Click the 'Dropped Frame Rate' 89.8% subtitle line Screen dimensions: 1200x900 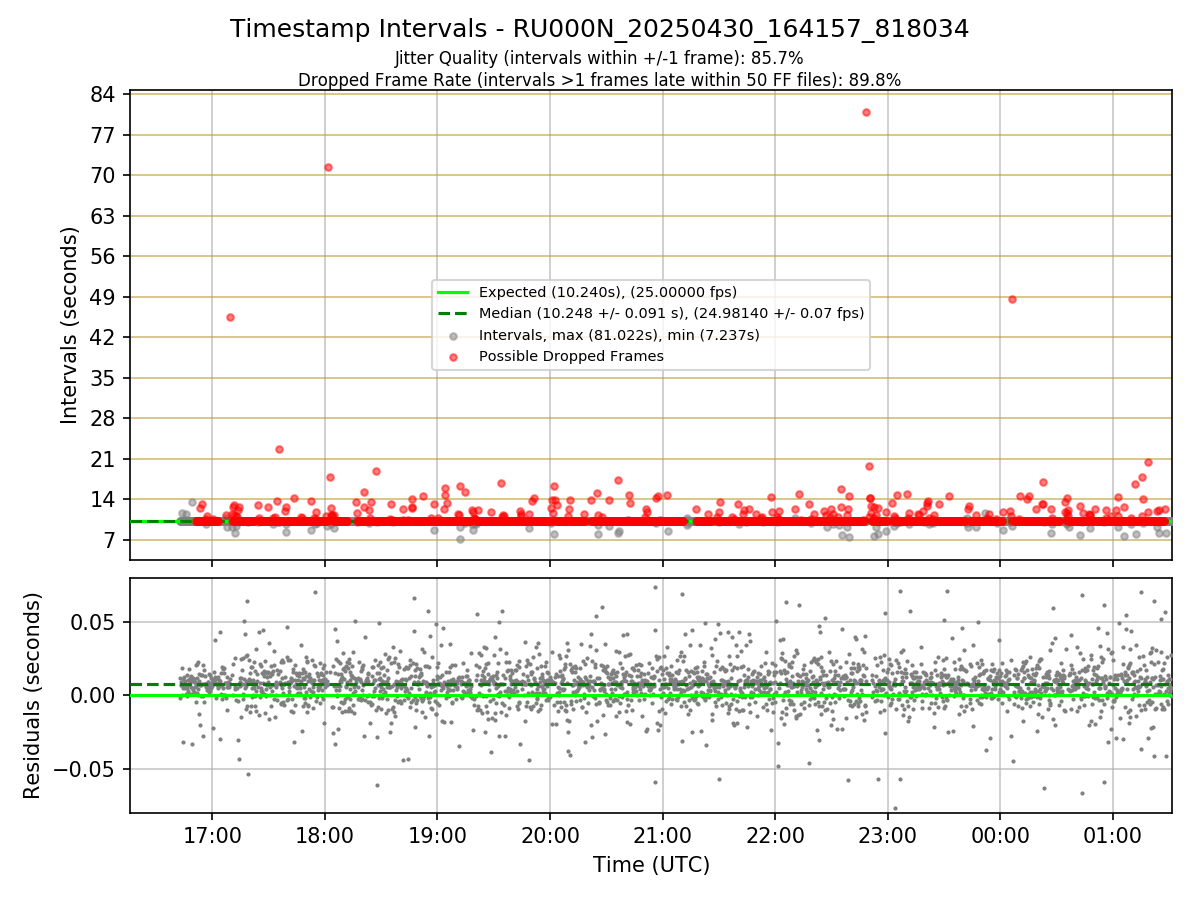[599, 80]
